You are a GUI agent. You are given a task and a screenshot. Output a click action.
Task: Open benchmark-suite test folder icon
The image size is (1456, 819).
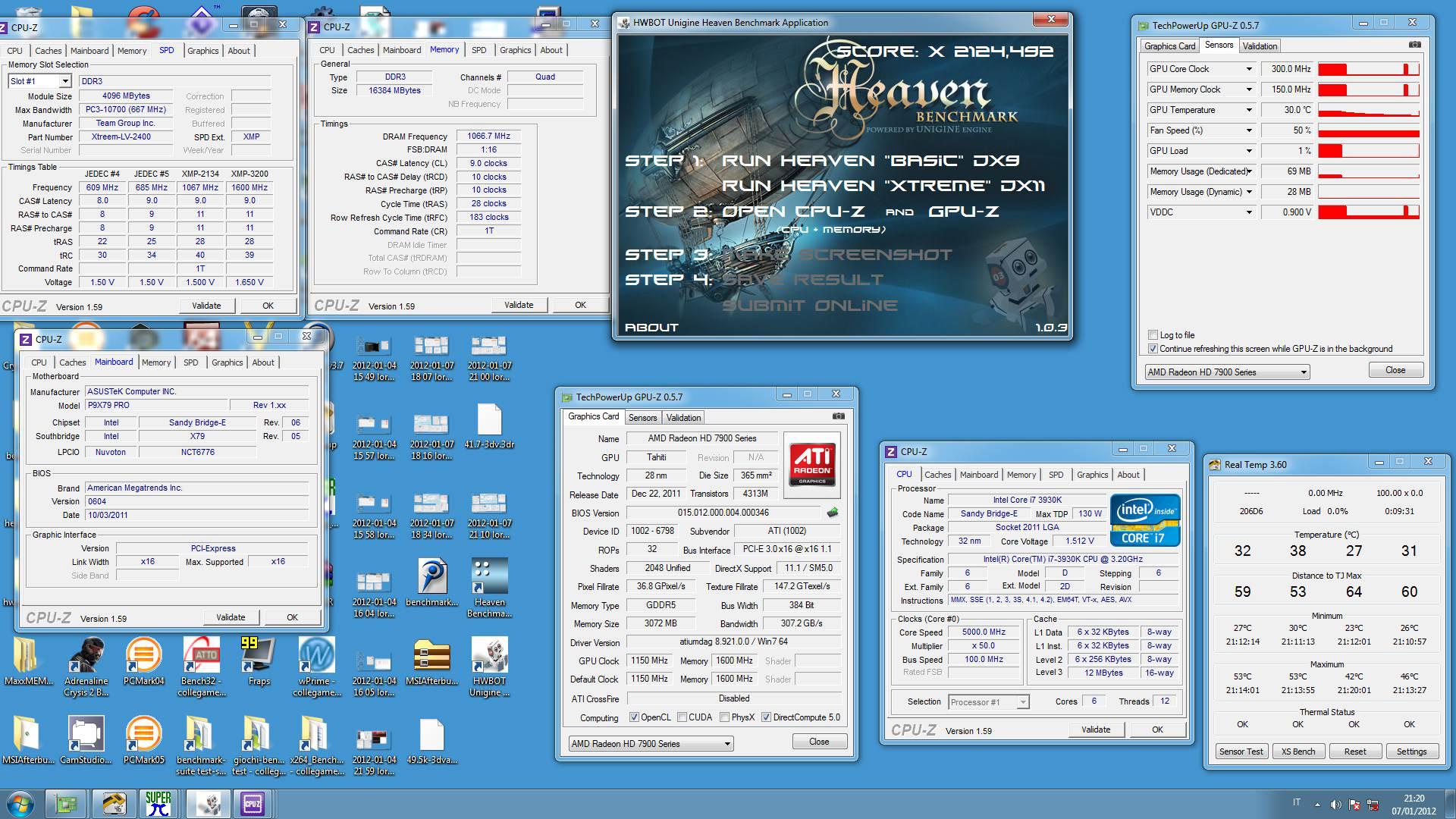(x=201, y=745)
